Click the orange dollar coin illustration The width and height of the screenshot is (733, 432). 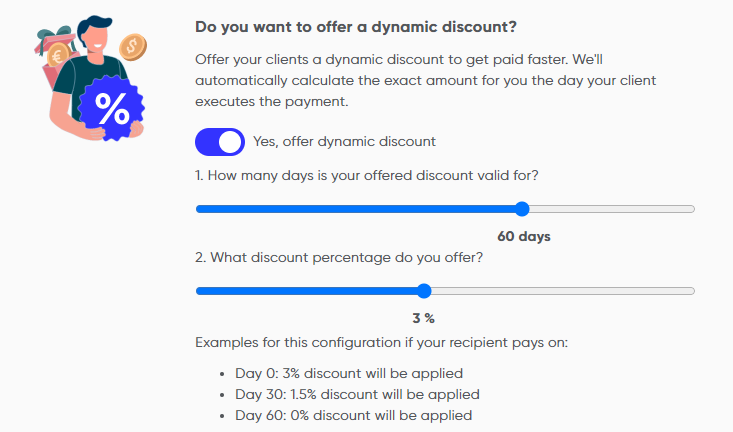coord(131,46)
